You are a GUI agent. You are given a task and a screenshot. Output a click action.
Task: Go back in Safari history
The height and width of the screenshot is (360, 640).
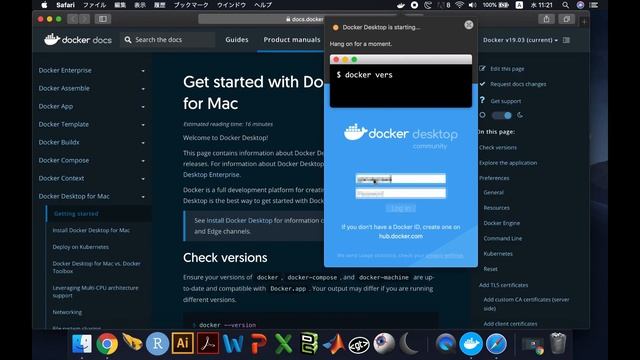click(73, 19)
